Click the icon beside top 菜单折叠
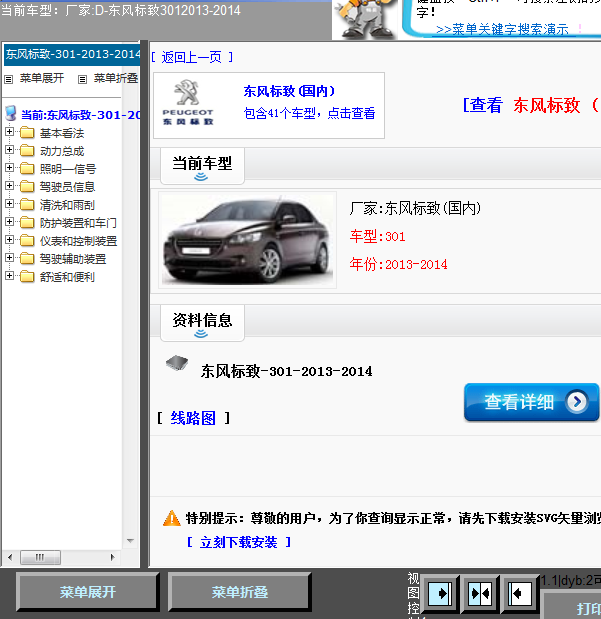Viewport: 601px width, 619px height. tap(82, 79)
